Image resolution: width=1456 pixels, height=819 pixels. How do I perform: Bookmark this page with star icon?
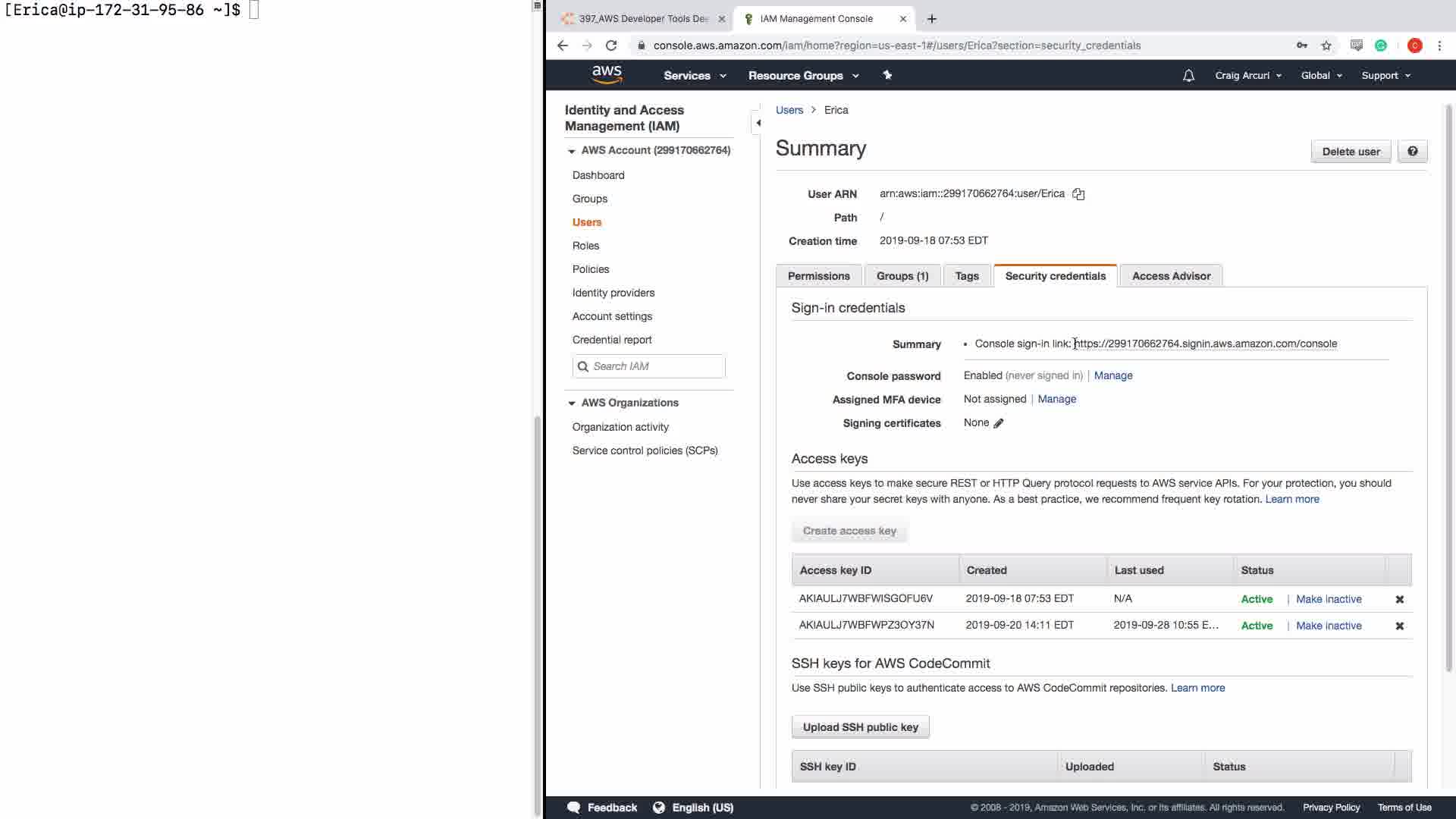(1326, 45)
